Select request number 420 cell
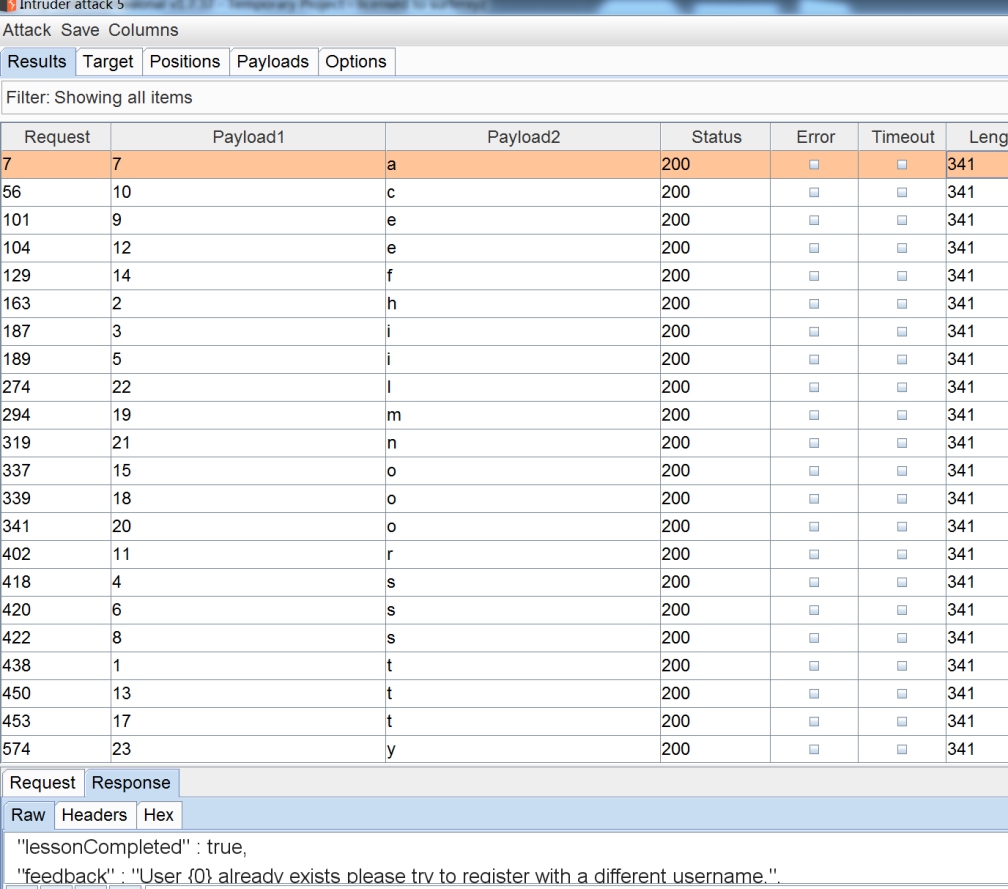Screen dimensions: 1008x889 (x=56, y=610)
